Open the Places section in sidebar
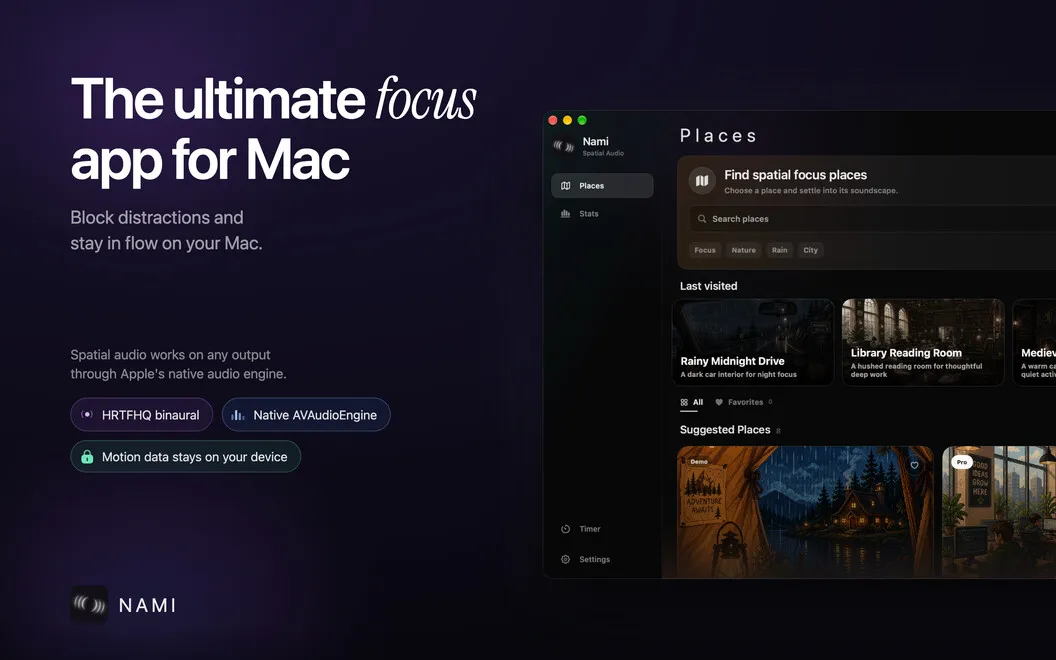Viewport: 1056px width, 660px height. pyautogui.click(x=602, y=186)
